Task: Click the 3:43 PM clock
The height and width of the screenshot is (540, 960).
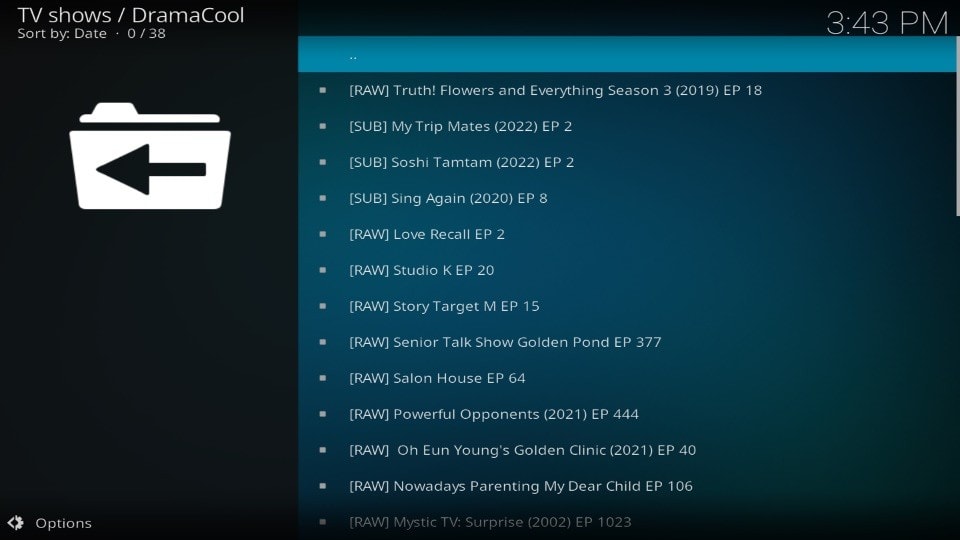Action: (887, 23)
